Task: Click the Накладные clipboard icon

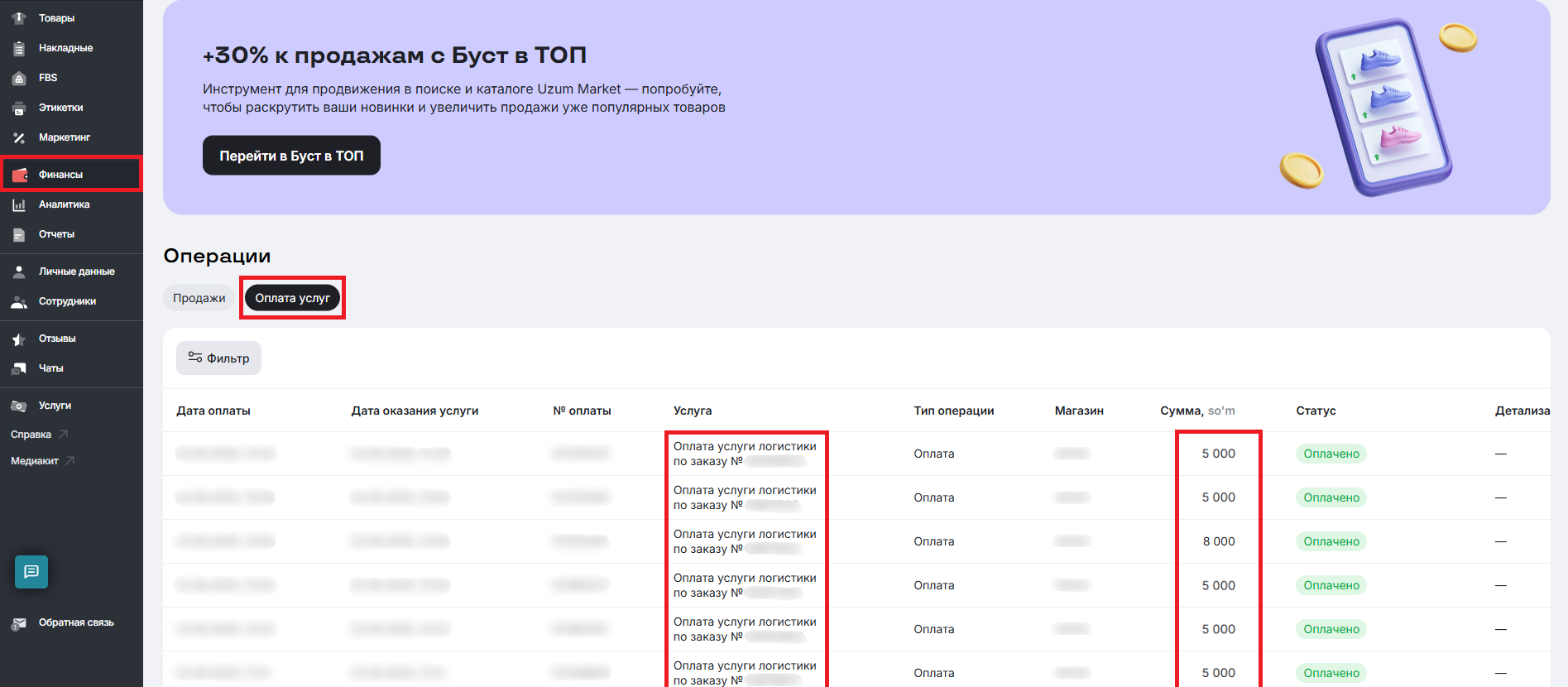Action: coord(19,48)
